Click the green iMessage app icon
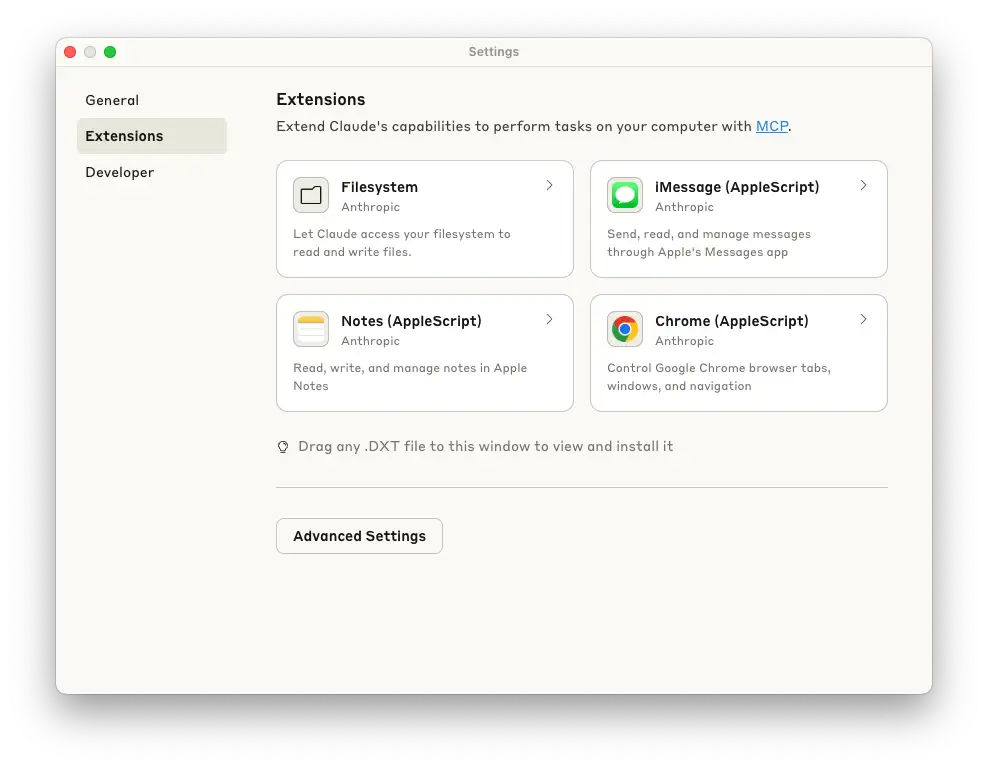 624,195
